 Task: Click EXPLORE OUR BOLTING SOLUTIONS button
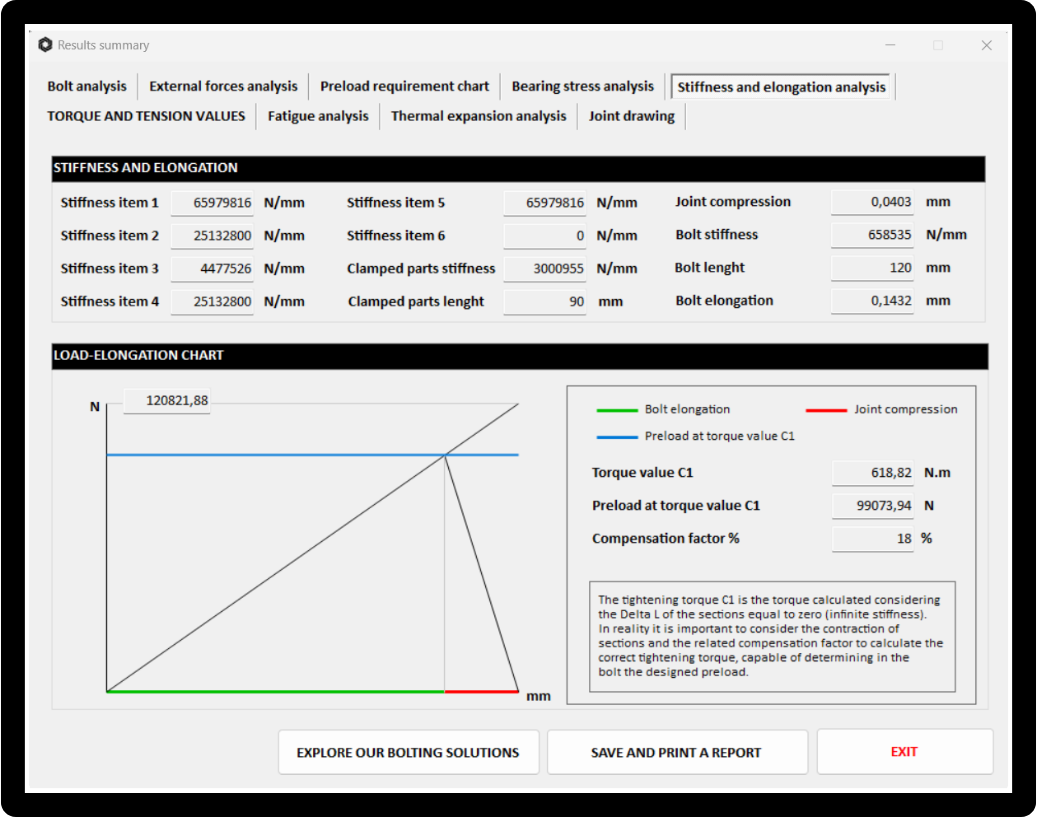click(x=408, y=752)
